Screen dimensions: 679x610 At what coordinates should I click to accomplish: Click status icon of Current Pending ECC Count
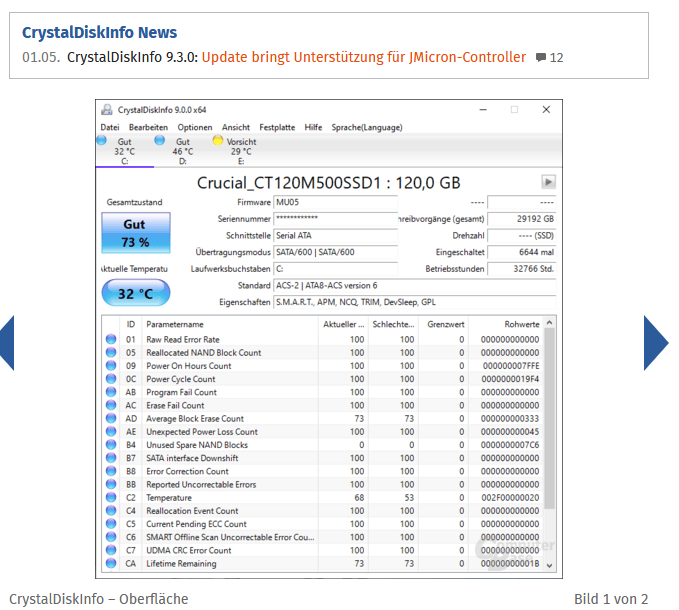click(111, 524)
